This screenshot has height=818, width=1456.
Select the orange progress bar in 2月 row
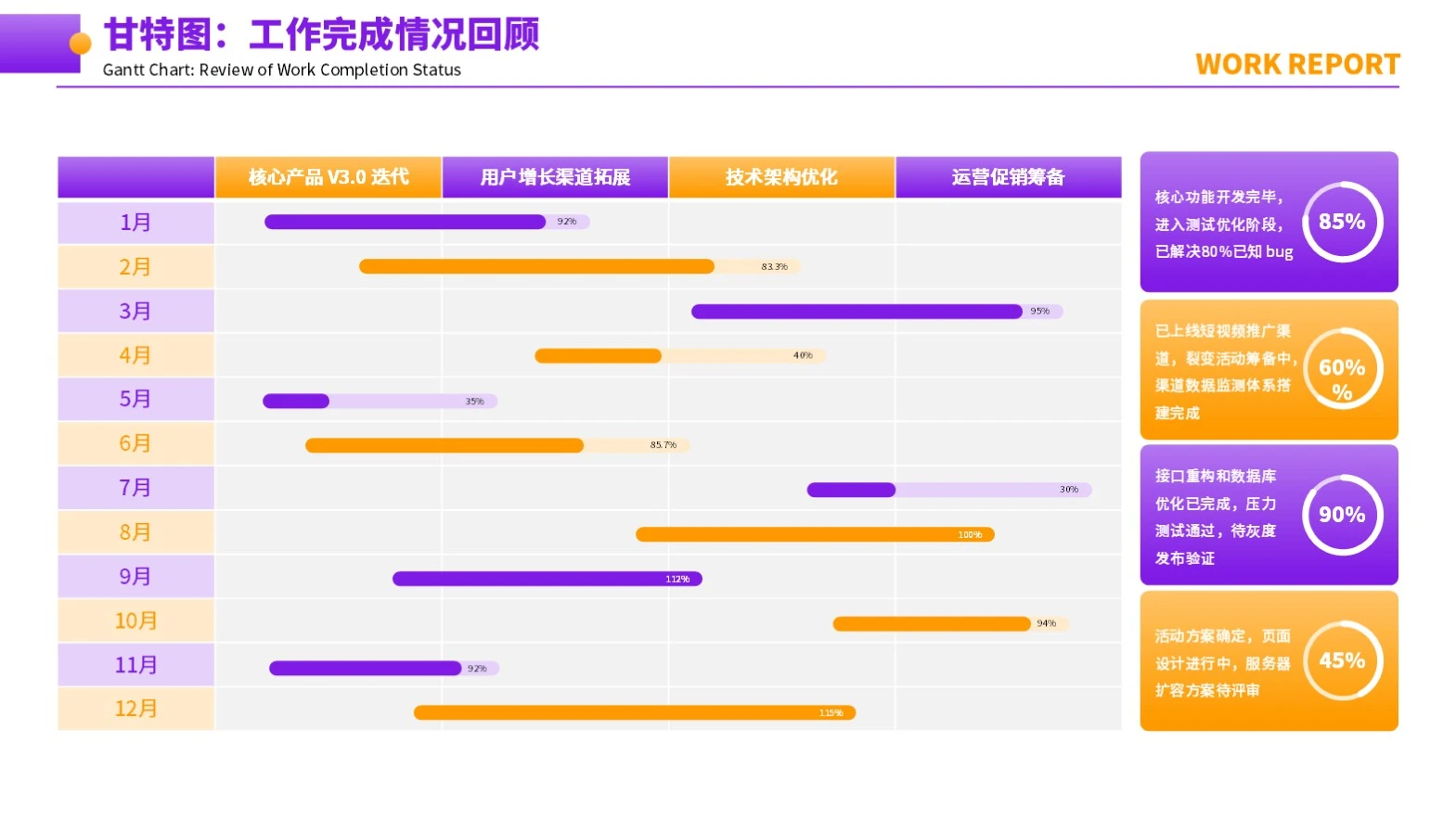tap(536, 266)
